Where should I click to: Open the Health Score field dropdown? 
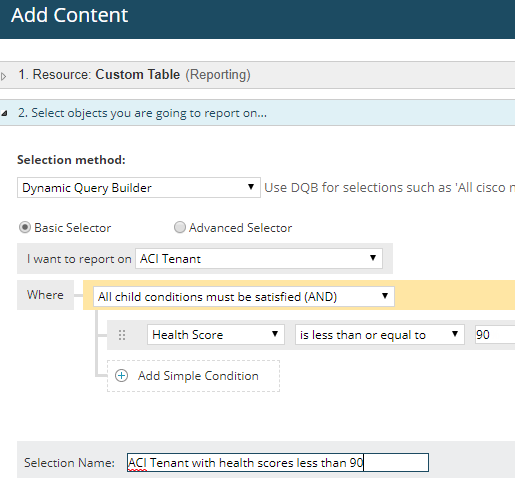tap(216, 334)
